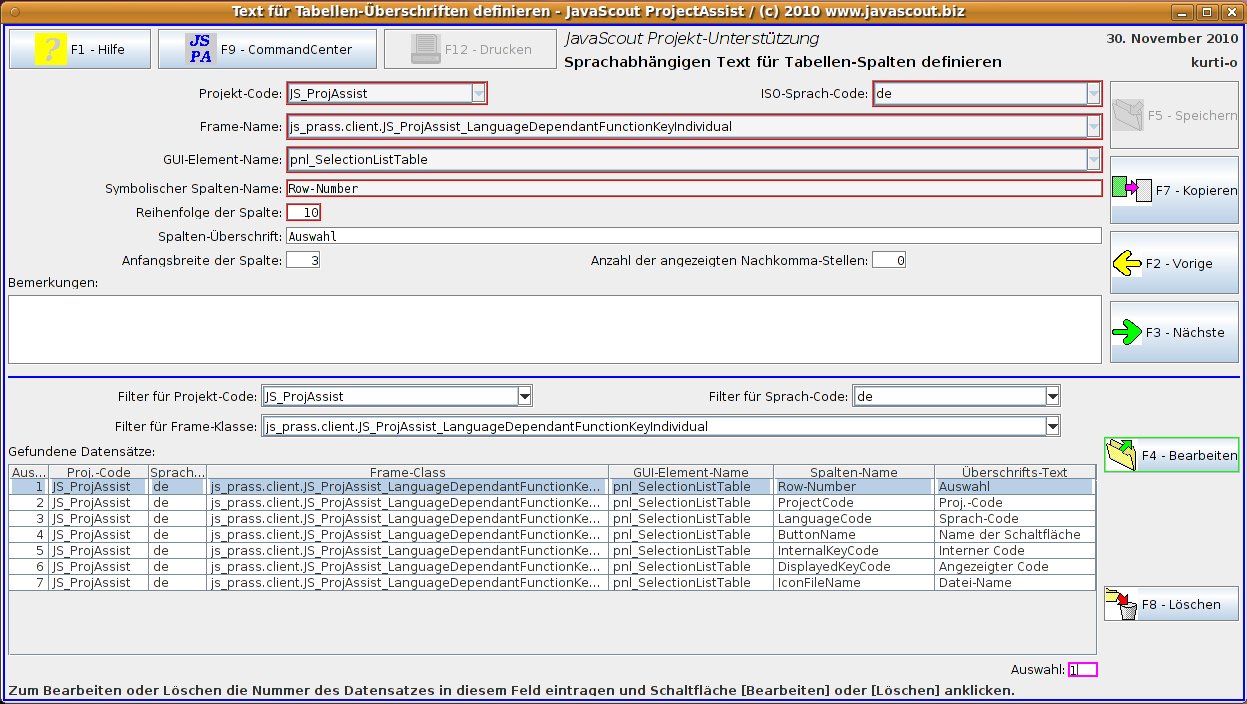Open CommandCenter via the JSPA icon
The width and height of the screenshot is (1247, 704).
[x=200, y=49]
